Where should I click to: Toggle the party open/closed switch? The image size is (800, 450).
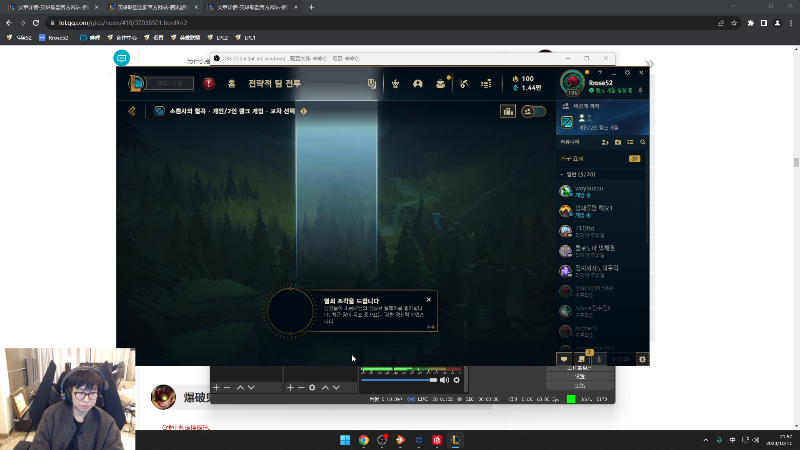[534, 111]
